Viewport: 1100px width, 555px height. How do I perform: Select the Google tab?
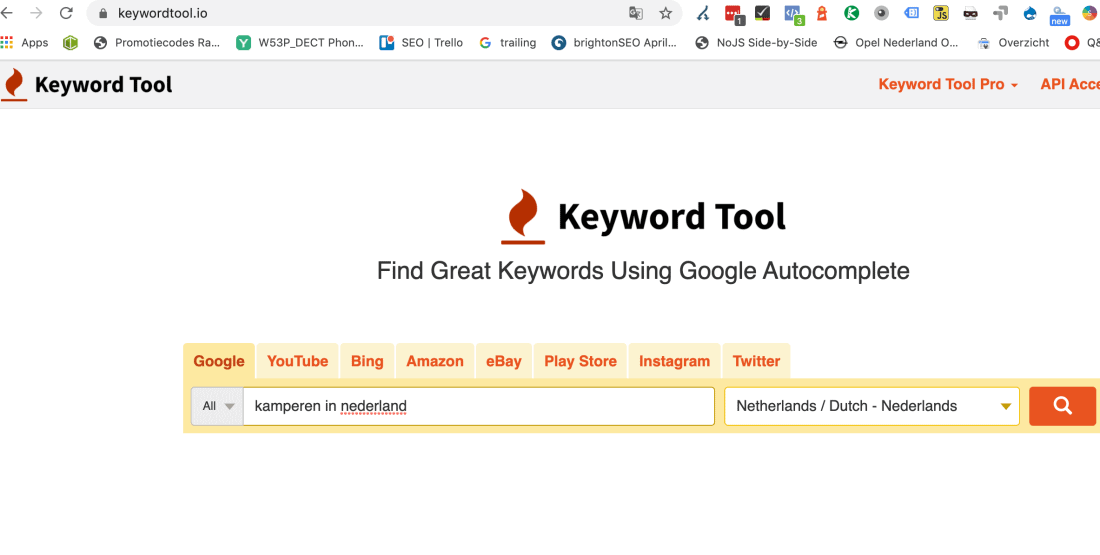tap(219, 361)
